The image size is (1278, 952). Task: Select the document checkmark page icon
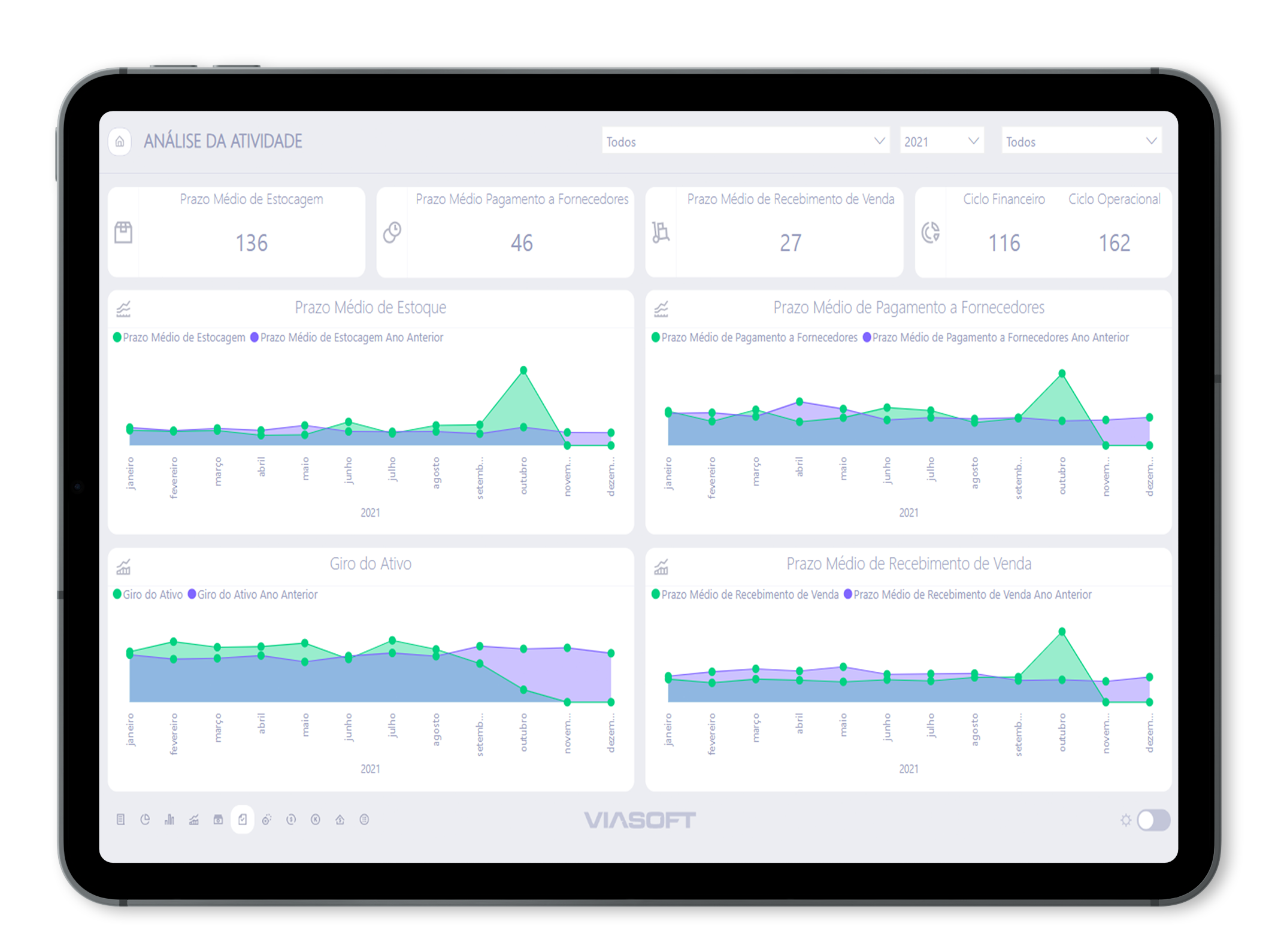pos(243,820)
